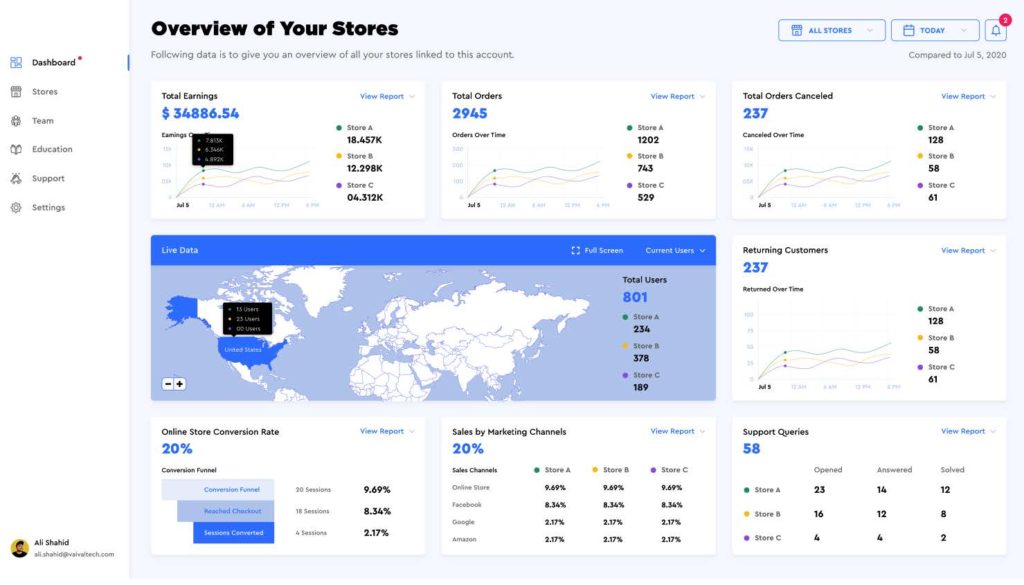
Task: Click the Education book icon
Action: (16, 150)
